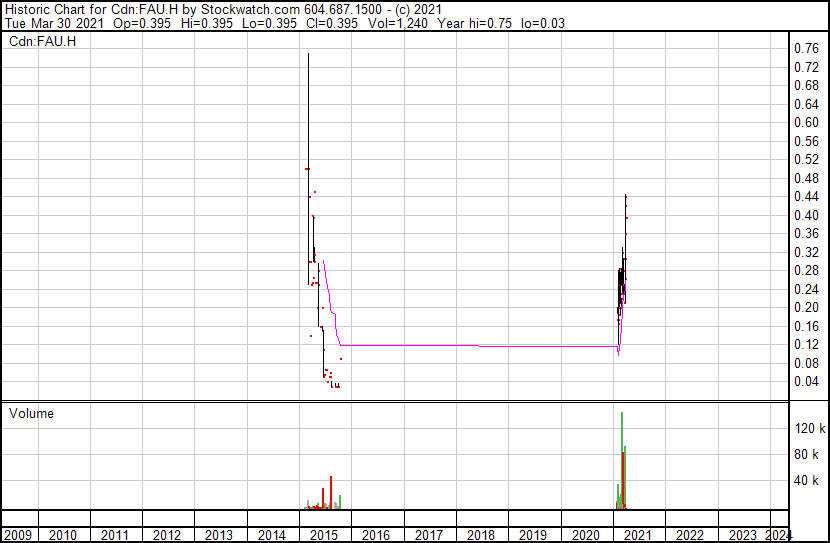Click the 2012 year label
This screenshot has height=543, width=830.
(x=167, y=535)
